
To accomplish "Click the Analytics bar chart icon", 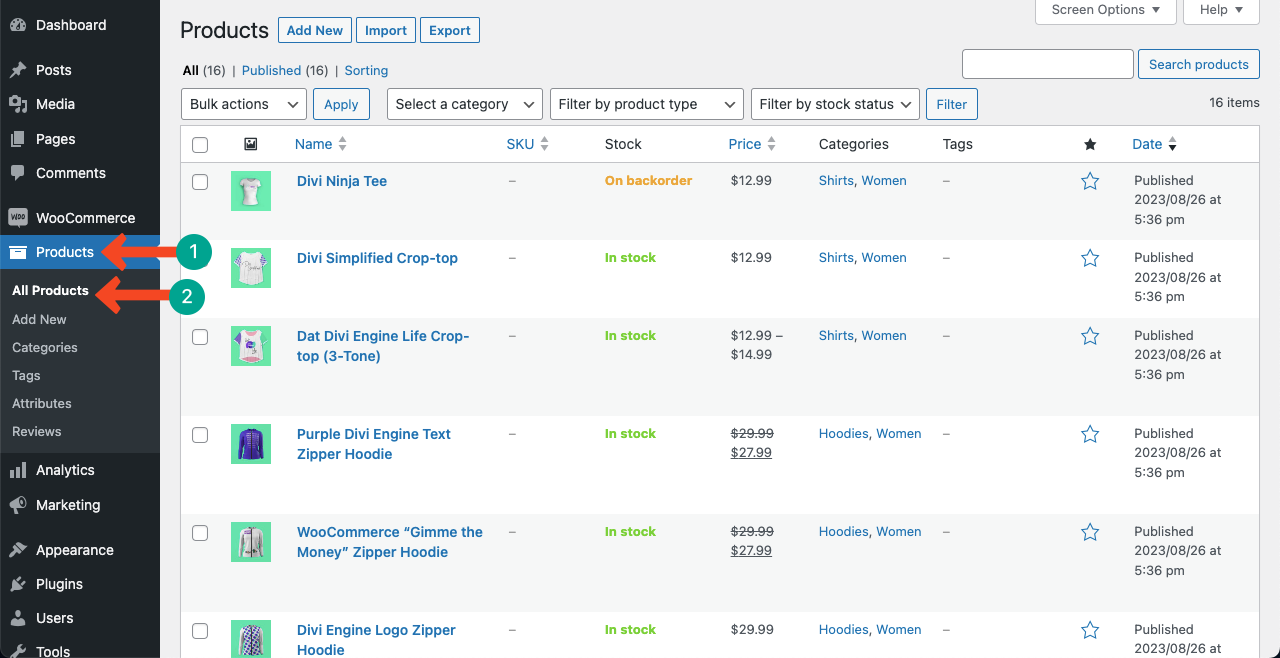I will coord(18,470).
